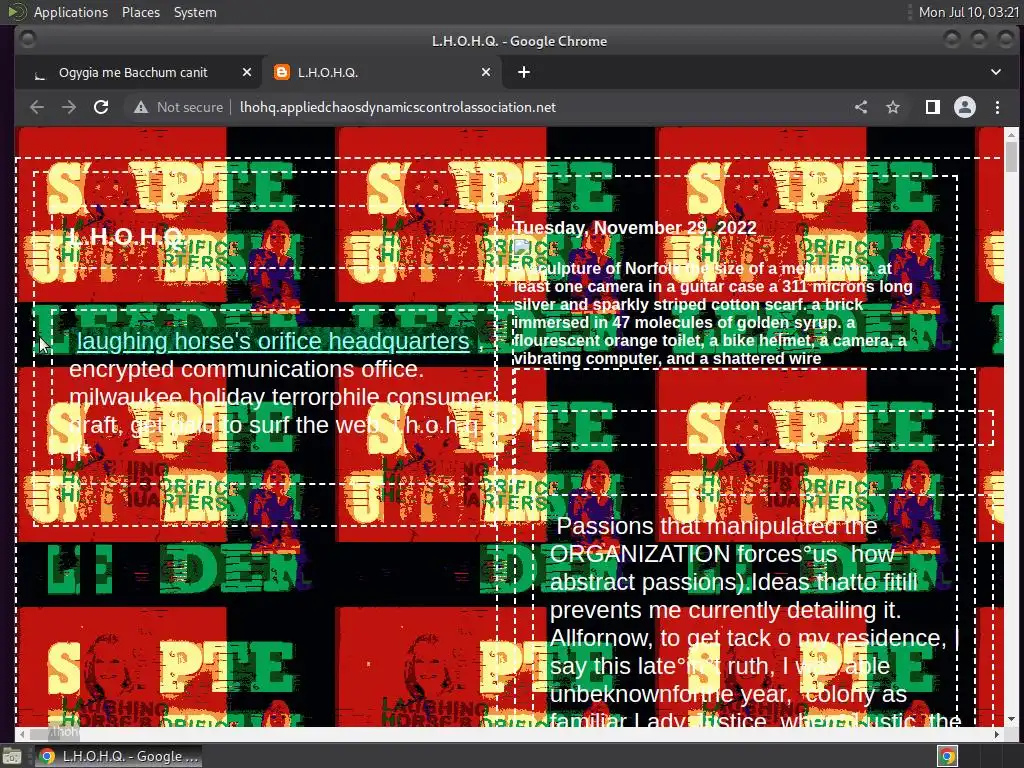Reload the current page
This screenshot has width=1024, height=768.
coord(101,107)
